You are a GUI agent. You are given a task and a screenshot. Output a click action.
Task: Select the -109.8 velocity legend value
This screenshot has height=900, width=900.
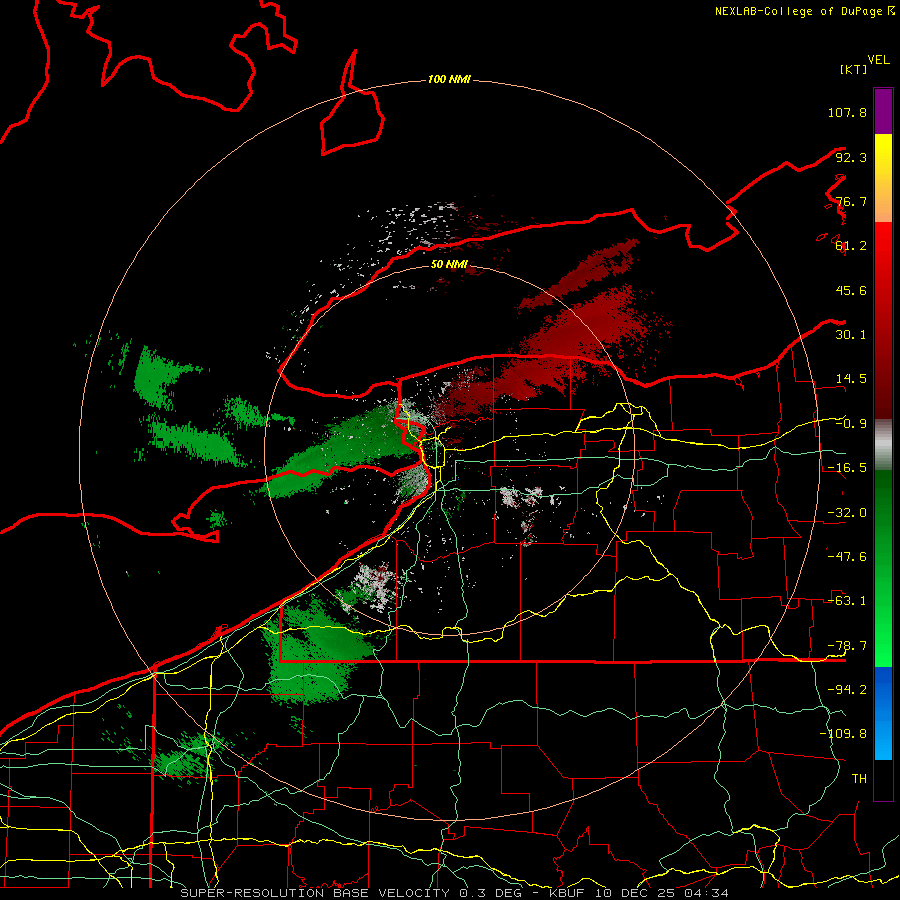point(843,734)
